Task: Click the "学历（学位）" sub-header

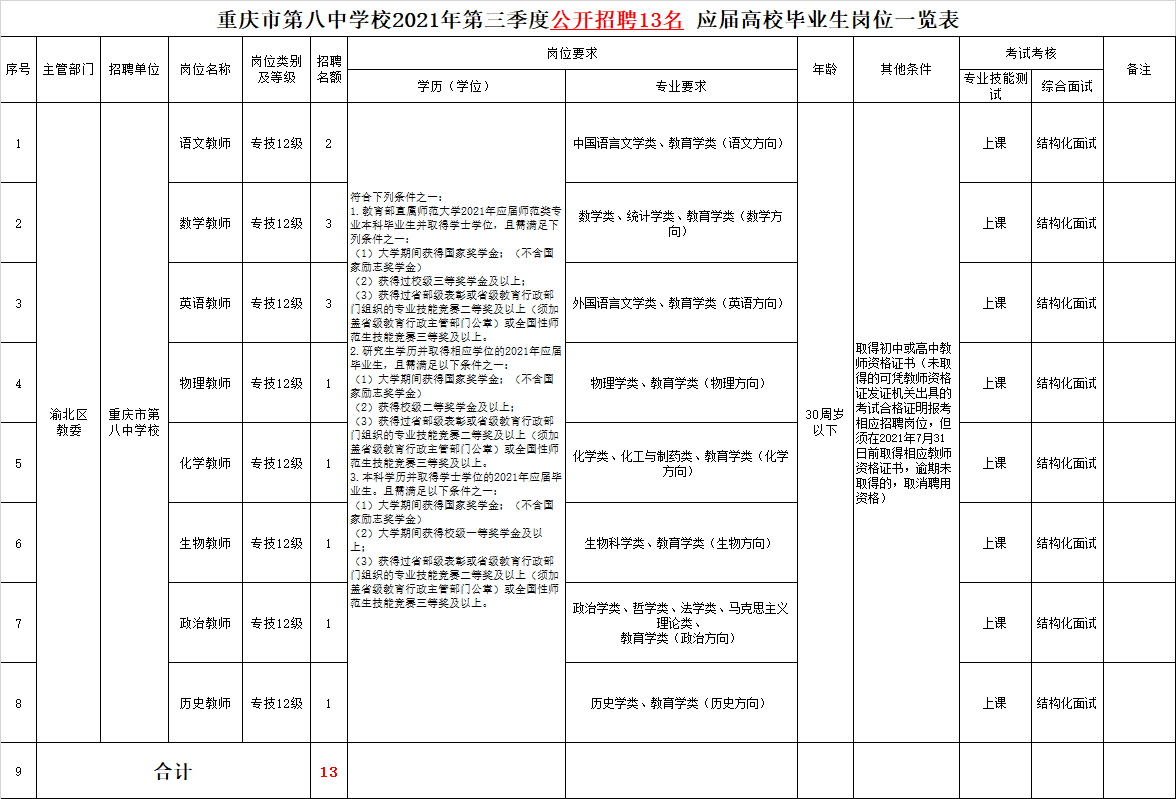Action: coord(456,86)
